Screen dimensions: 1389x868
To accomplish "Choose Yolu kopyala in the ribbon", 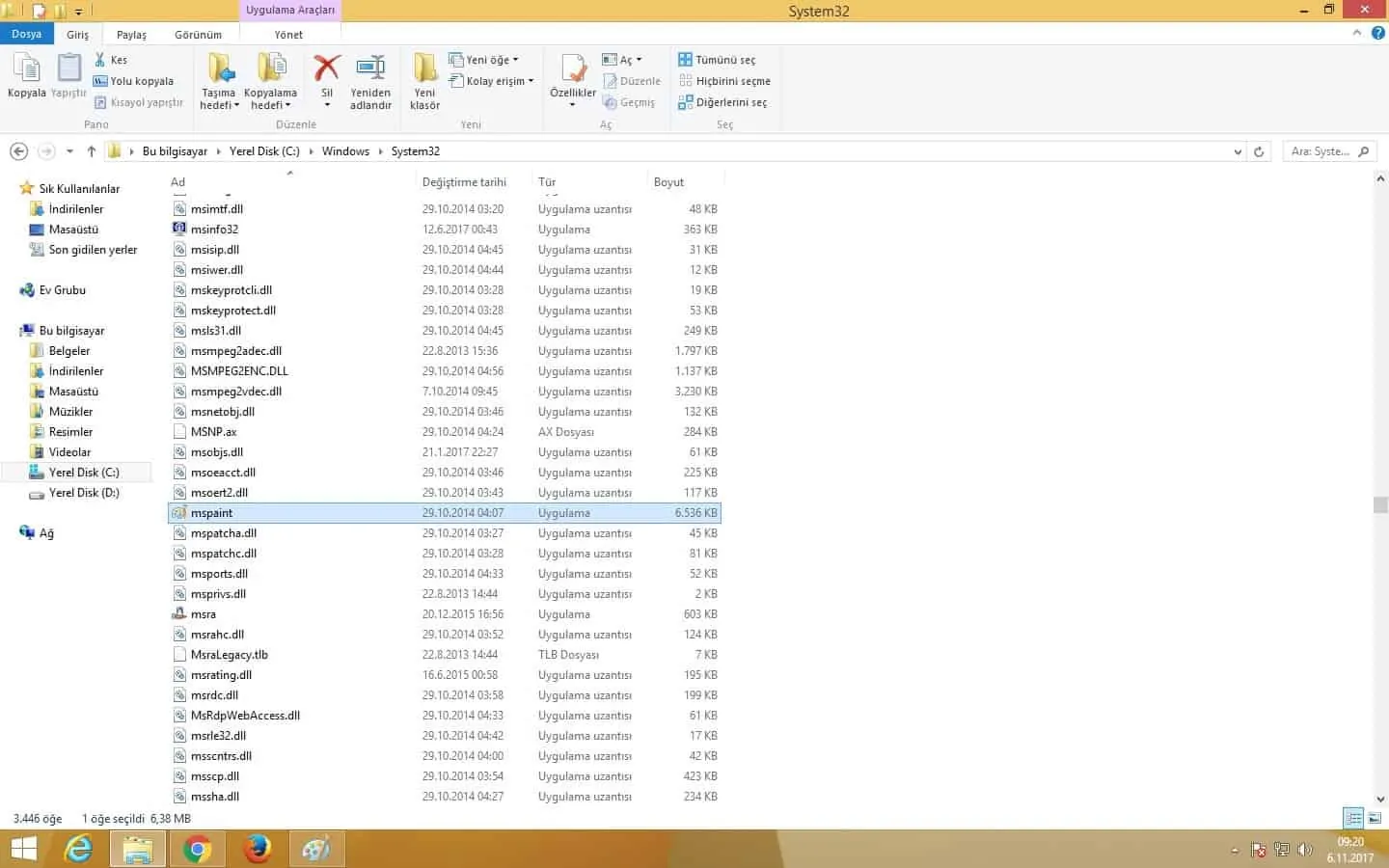I will 133,81.
